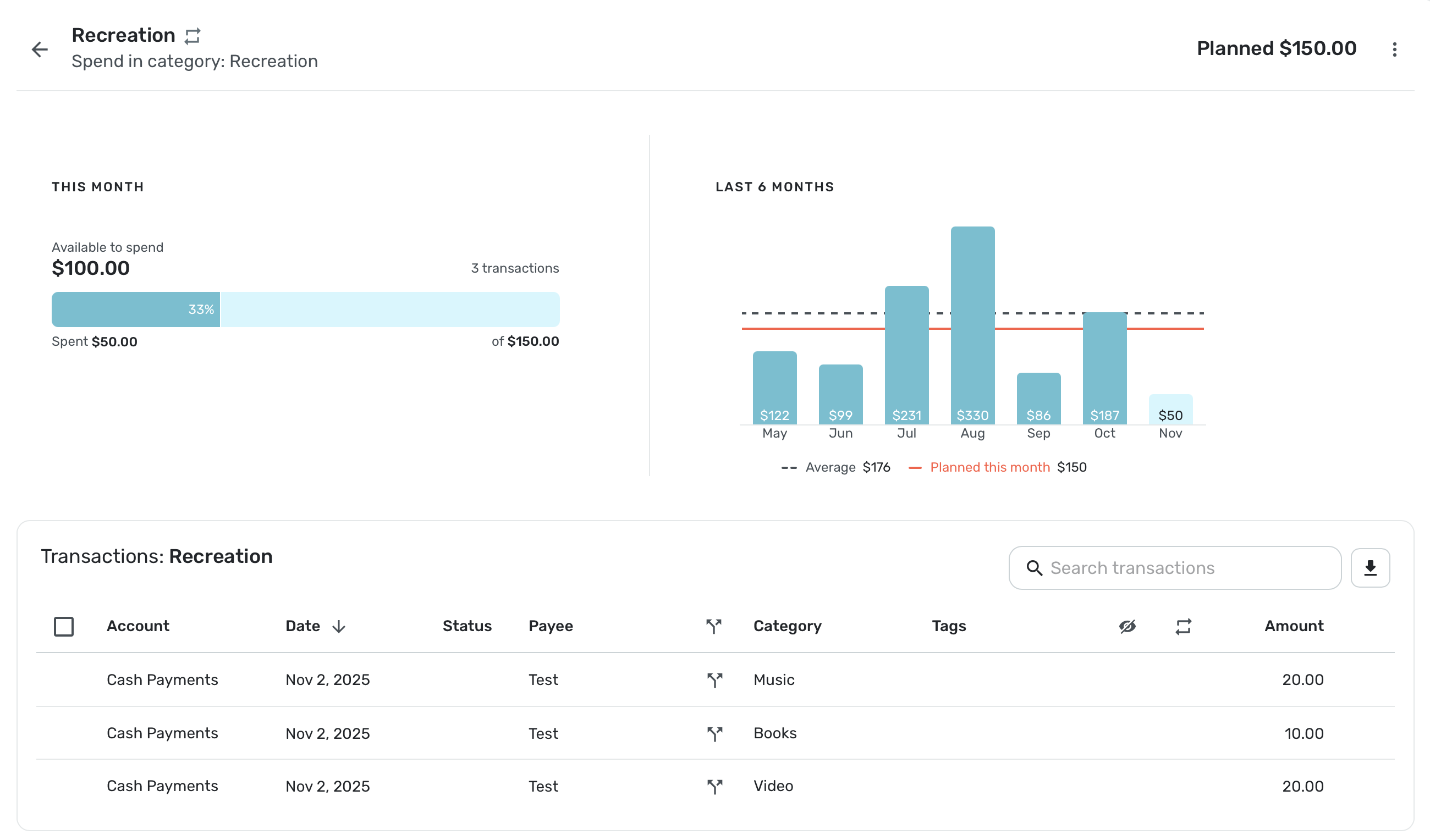Click the hidden-eye column header icon

tap(1127, 626)
